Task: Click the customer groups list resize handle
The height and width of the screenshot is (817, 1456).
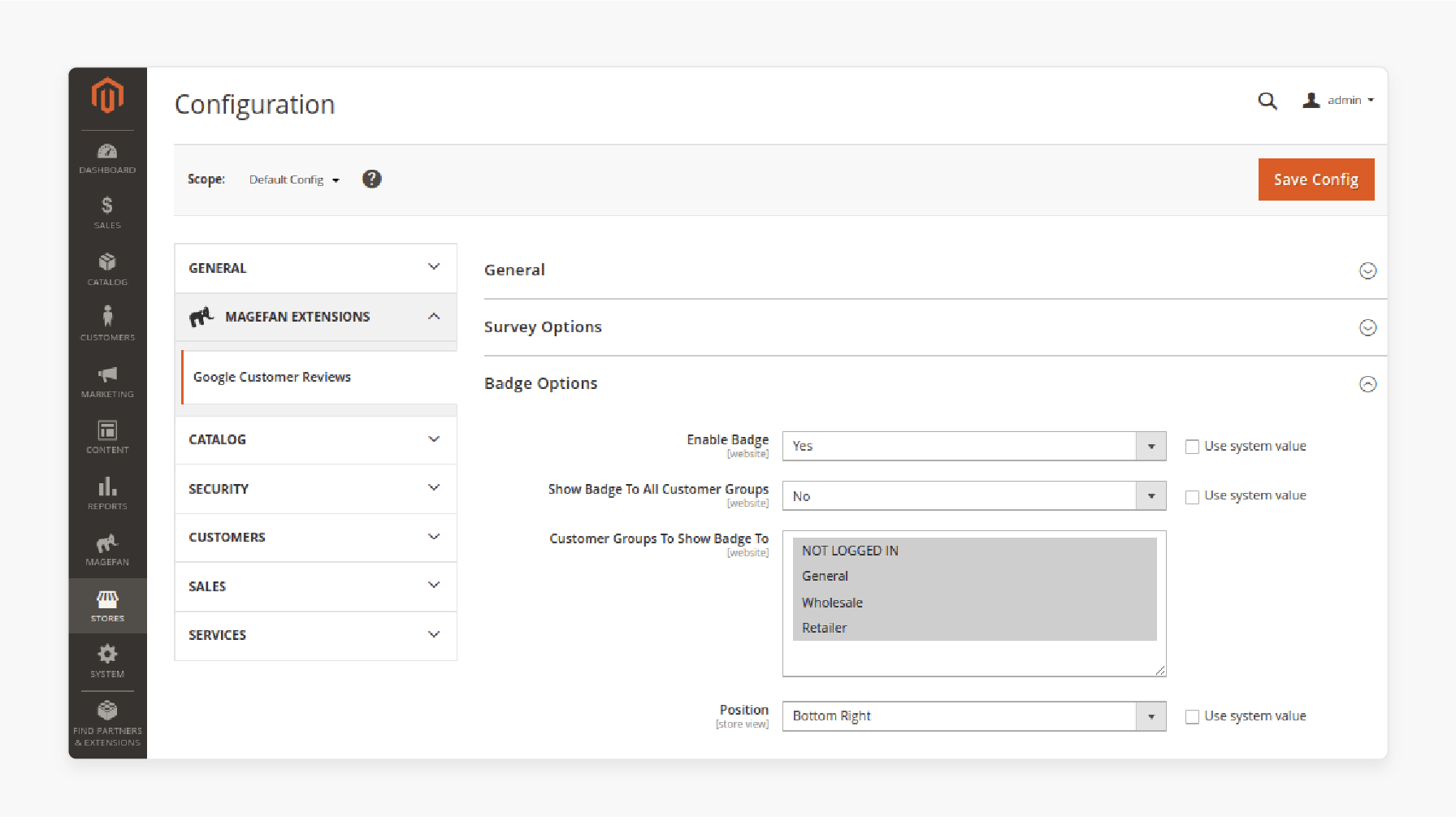Action: (x=1160, y=670)
